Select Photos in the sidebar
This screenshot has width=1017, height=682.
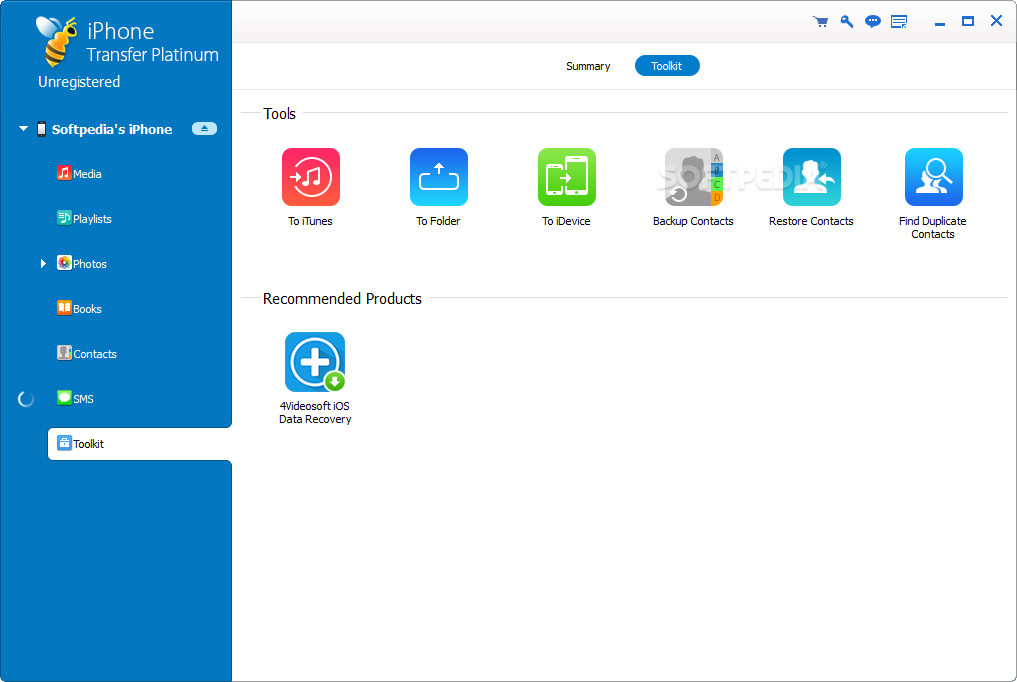[82, 263]
